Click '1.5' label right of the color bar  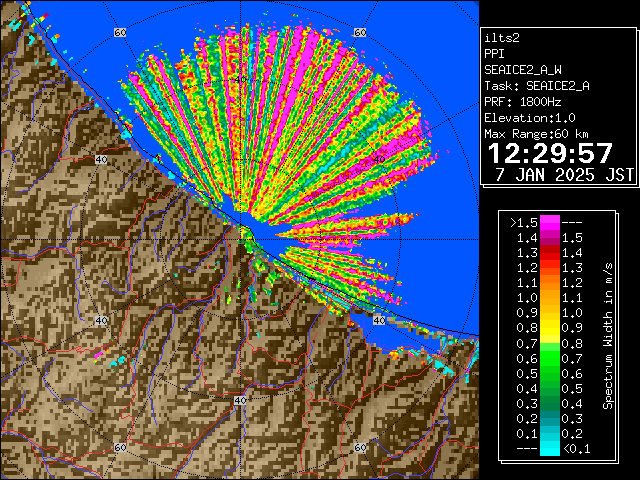point(572,238)
